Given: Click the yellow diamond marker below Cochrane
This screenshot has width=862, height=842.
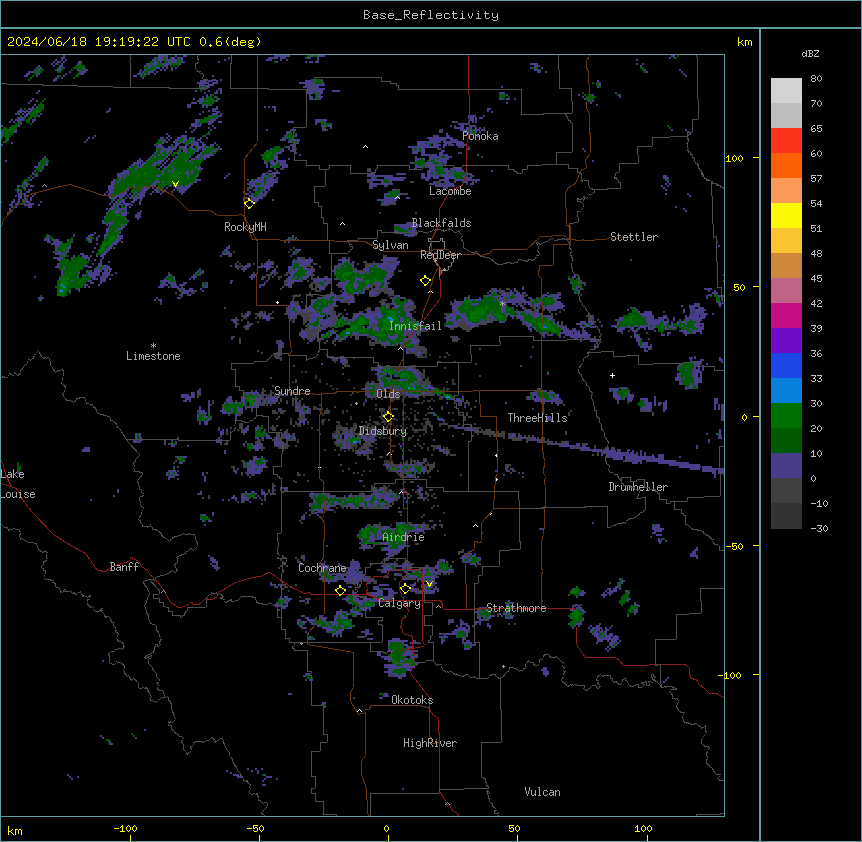Looking at the screenshot, I should 340,590.
